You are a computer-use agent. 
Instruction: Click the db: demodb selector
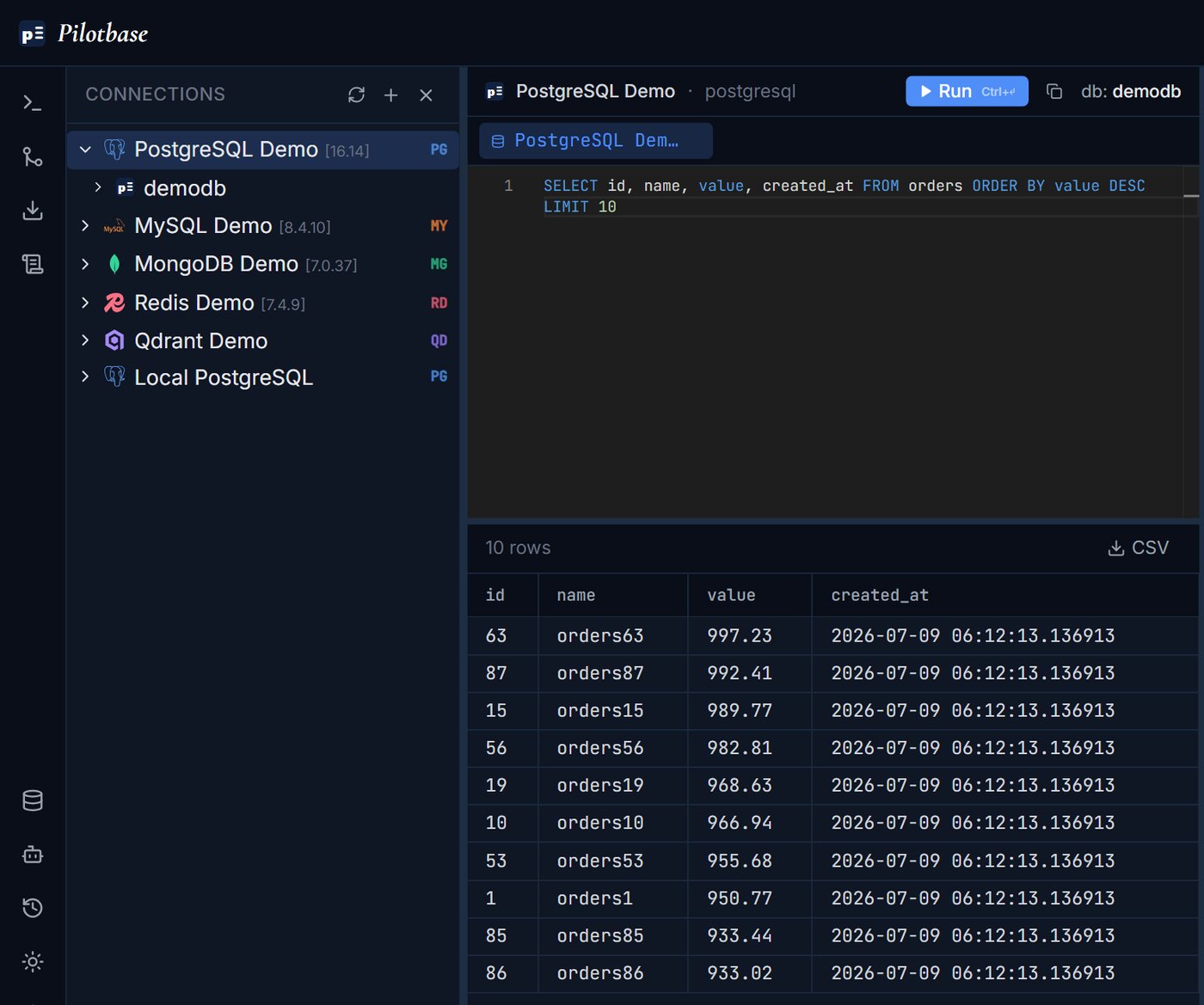(x=1131, y=91)
